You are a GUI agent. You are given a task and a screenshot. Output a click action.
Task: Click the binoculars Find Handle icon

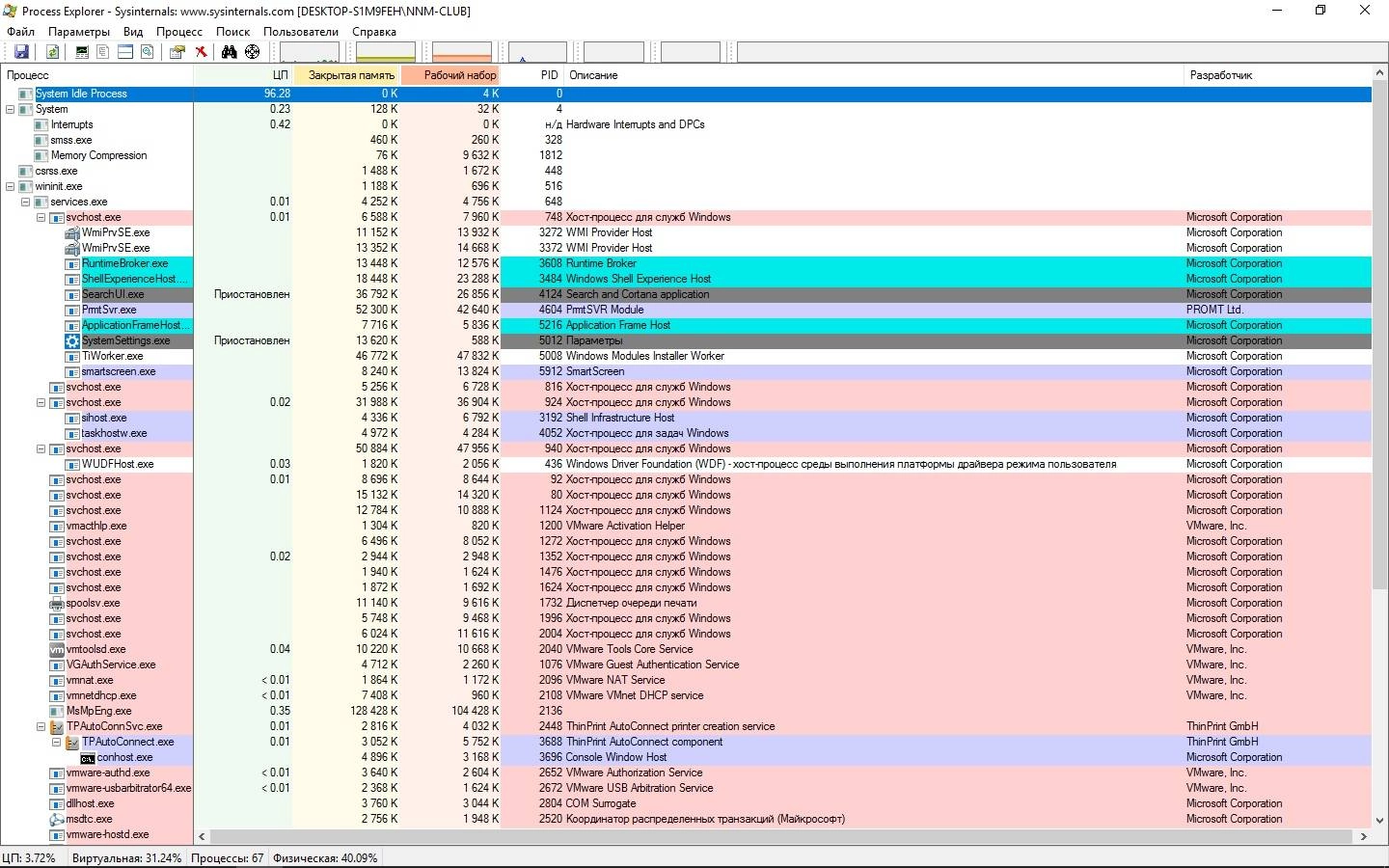coord(230,52)
